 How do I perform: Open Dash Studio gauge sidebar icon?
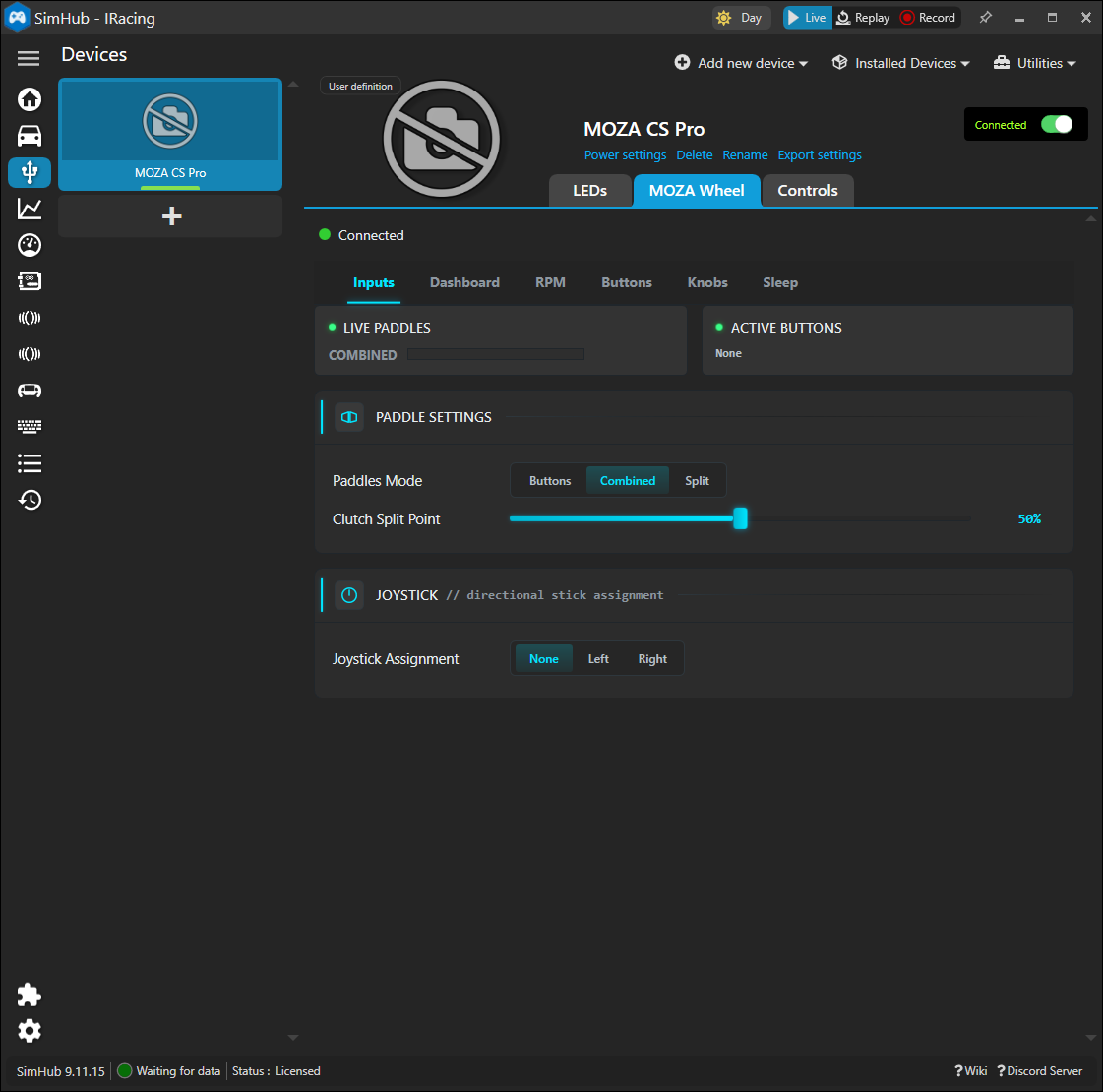[30, 245]
